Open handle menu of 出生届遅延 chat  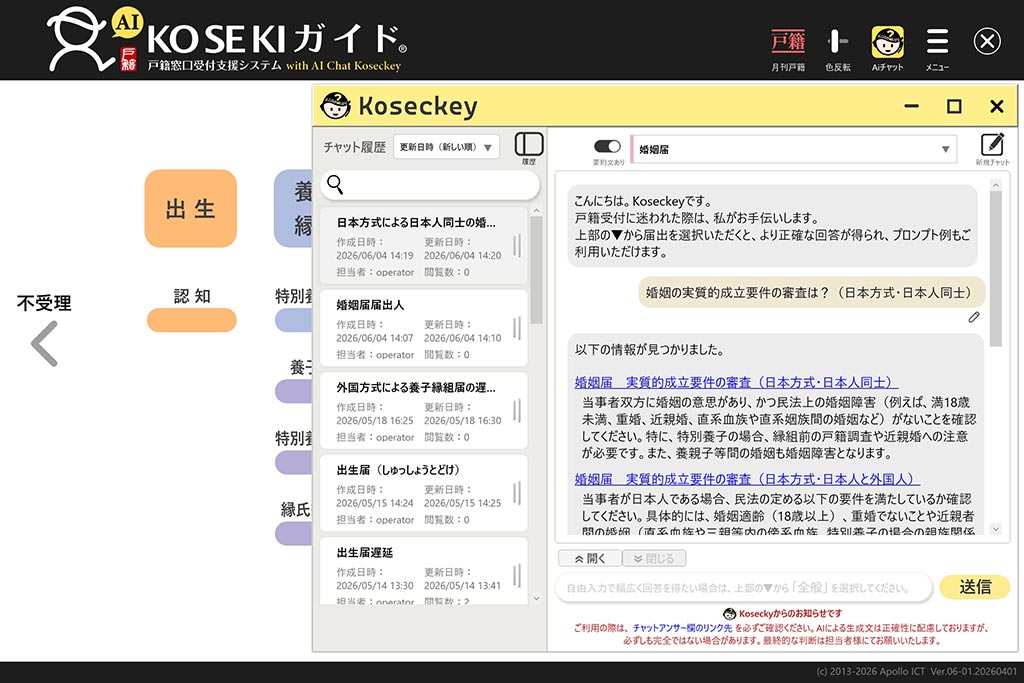click(517, 575)
